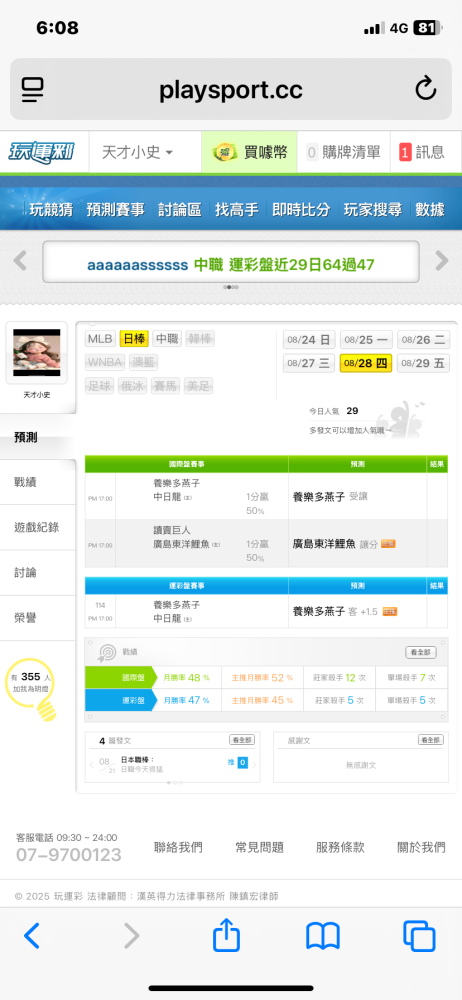Choose the 08/29 五 date
This screenshot has height=1000, width=462.
point(424,364)
